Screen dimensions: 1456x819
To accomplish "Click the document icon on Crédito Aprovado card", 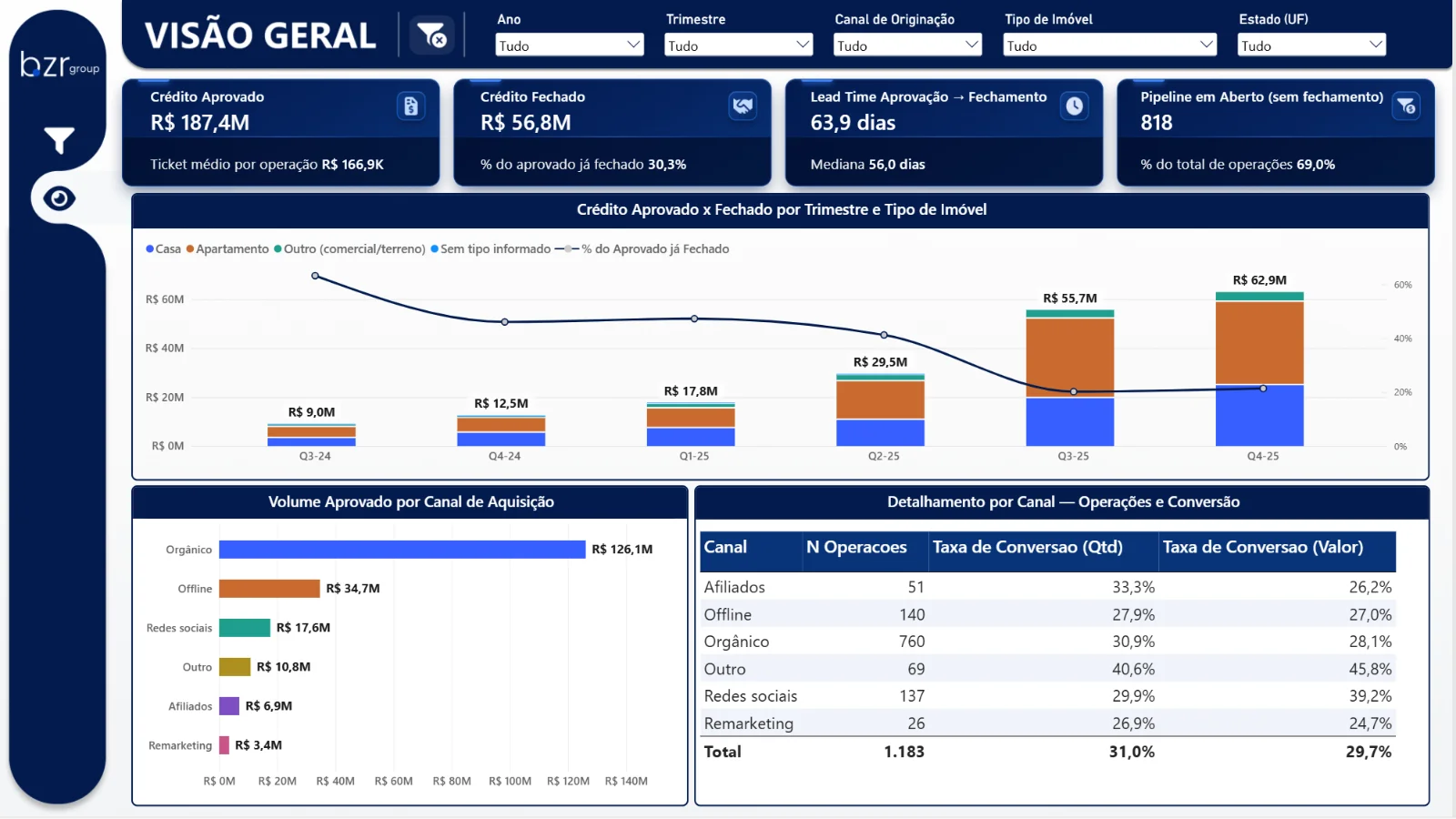I will coord(411,106).
